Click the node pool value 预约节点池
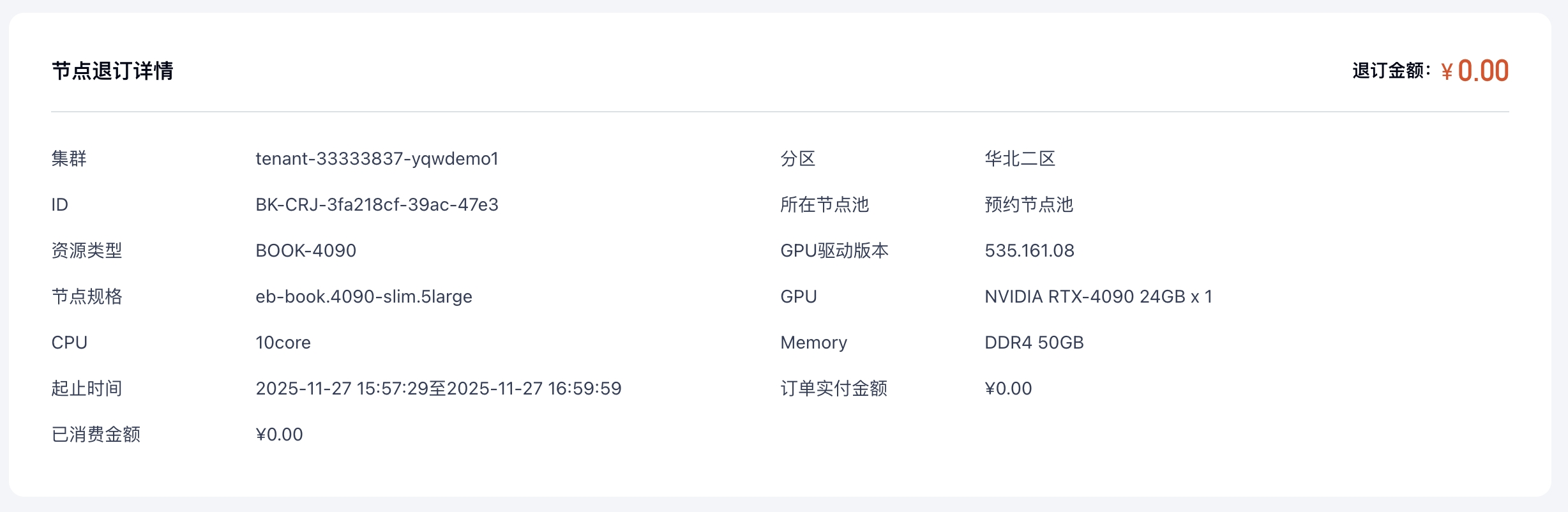This screenshot has width=1568, height=512. point(1029,205)
